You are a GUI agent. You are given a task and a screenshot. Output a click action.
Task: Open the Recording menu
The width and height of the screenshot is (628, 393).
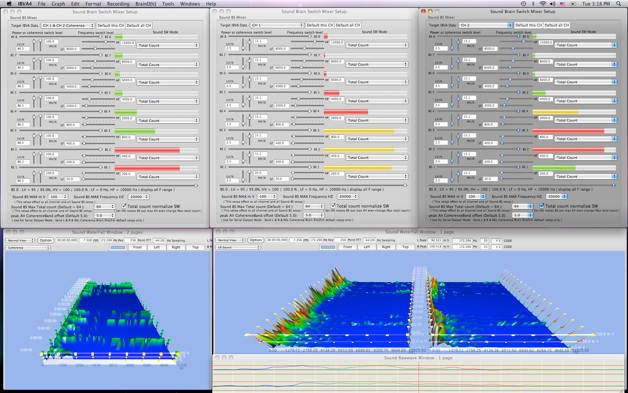pyautogui.click(x=118, y=4)
